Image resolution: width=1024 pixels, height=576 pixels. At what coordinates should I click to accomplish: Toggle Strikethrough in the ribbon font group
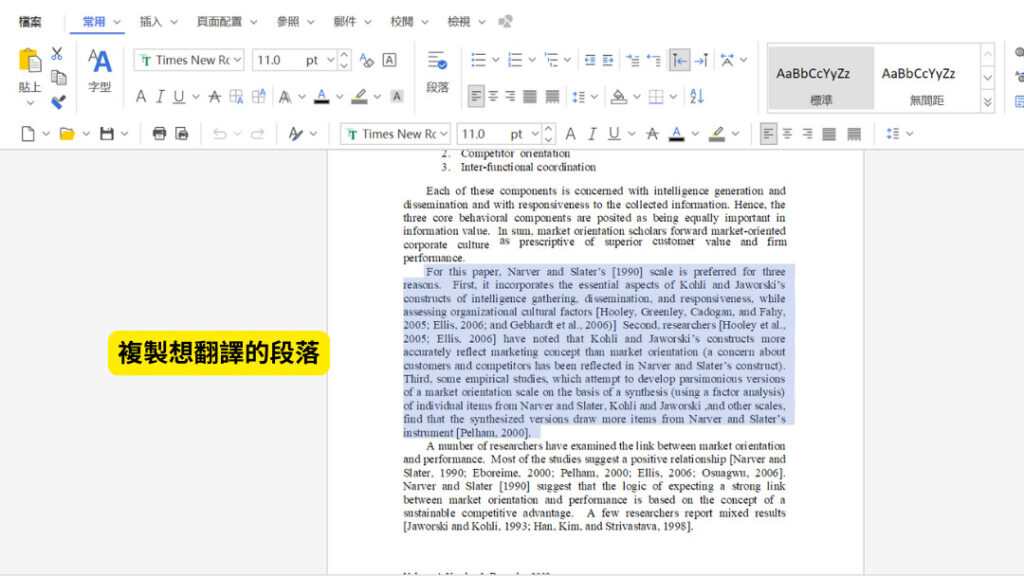click(x=214, y=97)
